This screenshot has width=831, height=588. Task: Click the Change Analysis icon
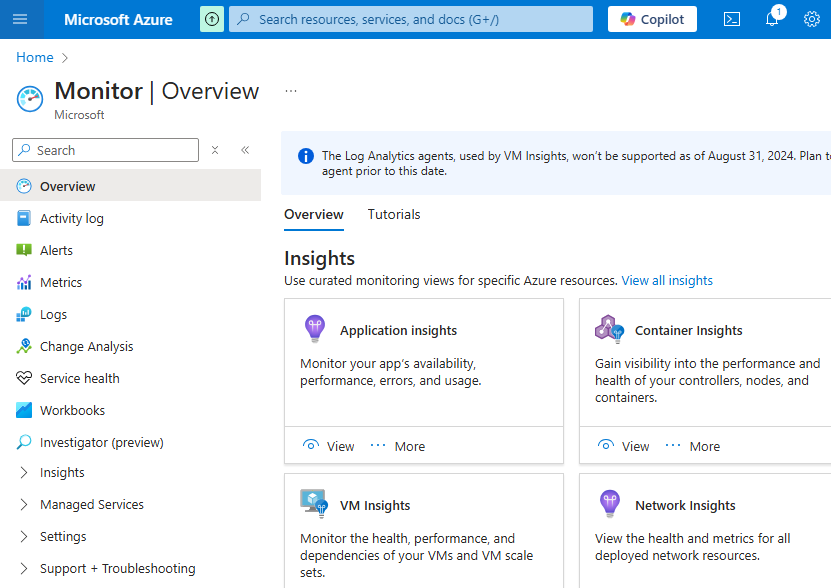coord(24,346)
